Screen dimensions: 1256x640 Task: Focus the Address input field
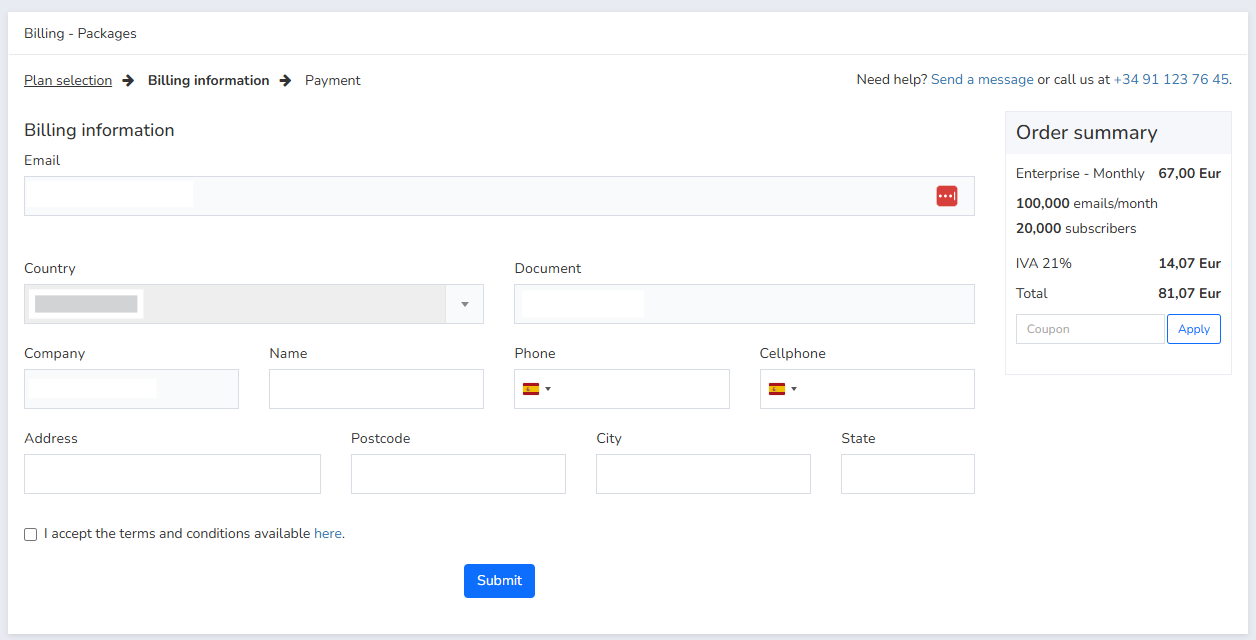pyautogui.click(x=172, y=474)
